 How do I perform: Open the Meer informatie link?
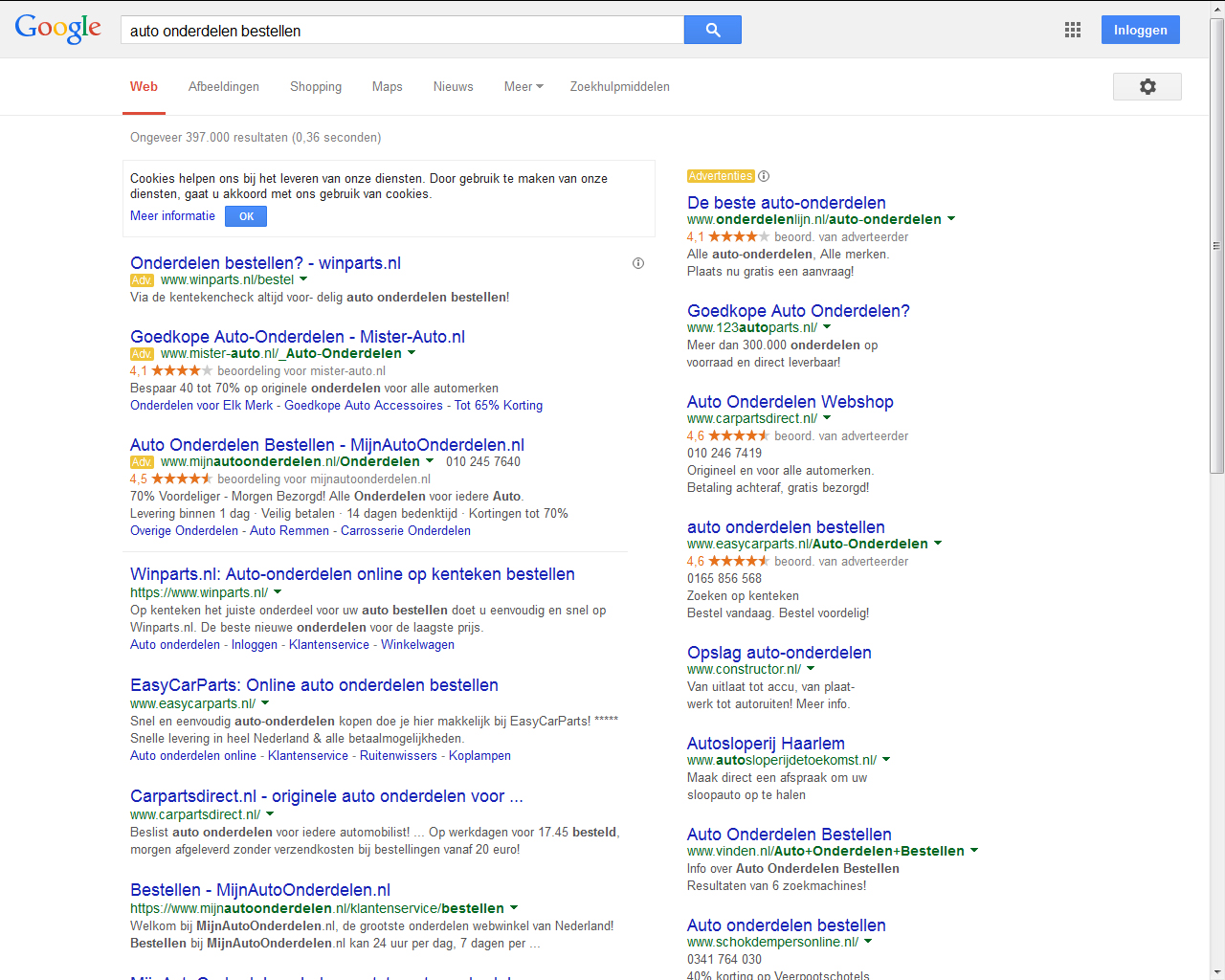tap(172, 216)
